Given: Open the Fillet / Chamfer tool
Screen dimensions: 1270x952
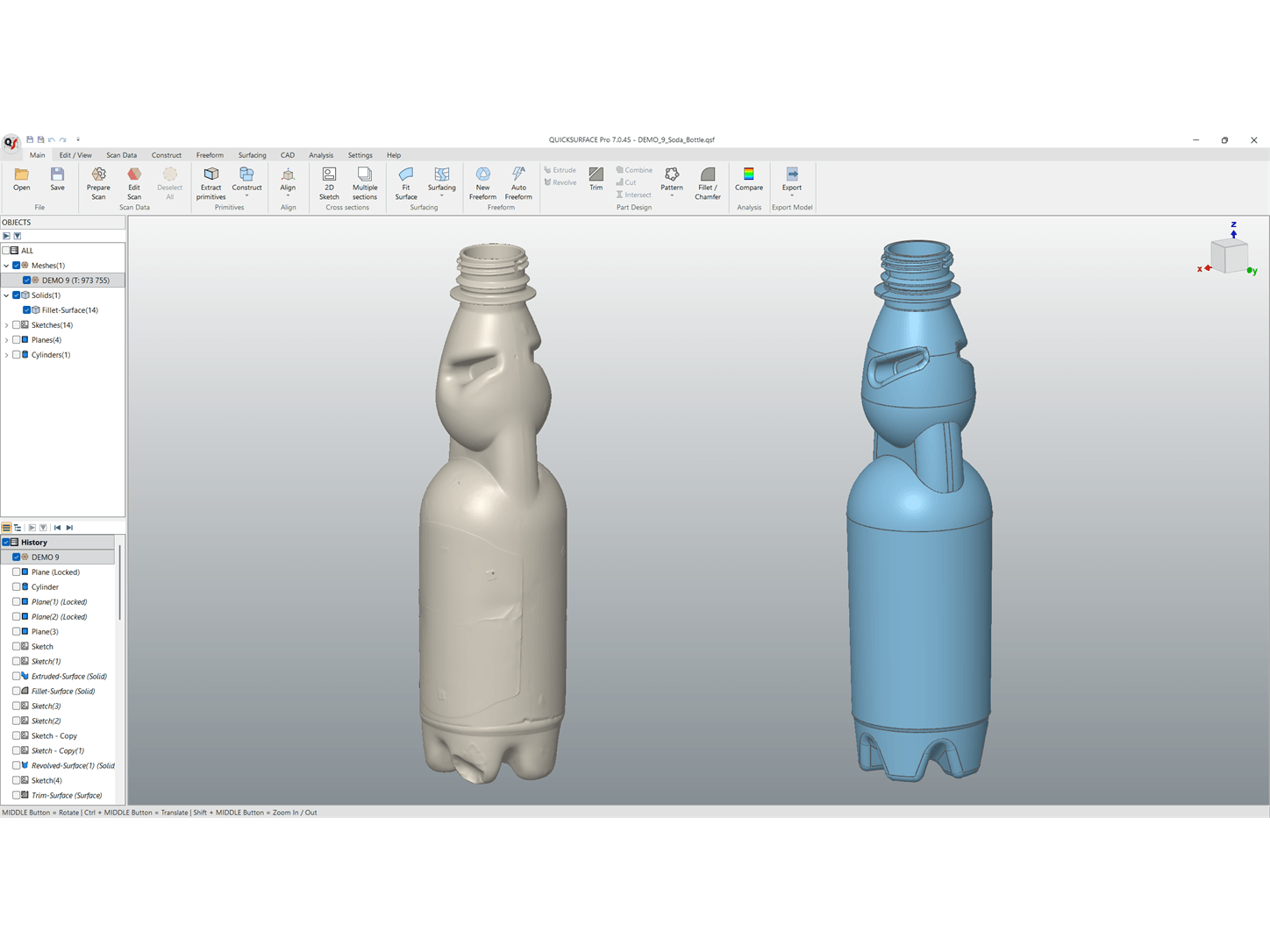Looking at the screenshot, I should pos(708,183).
